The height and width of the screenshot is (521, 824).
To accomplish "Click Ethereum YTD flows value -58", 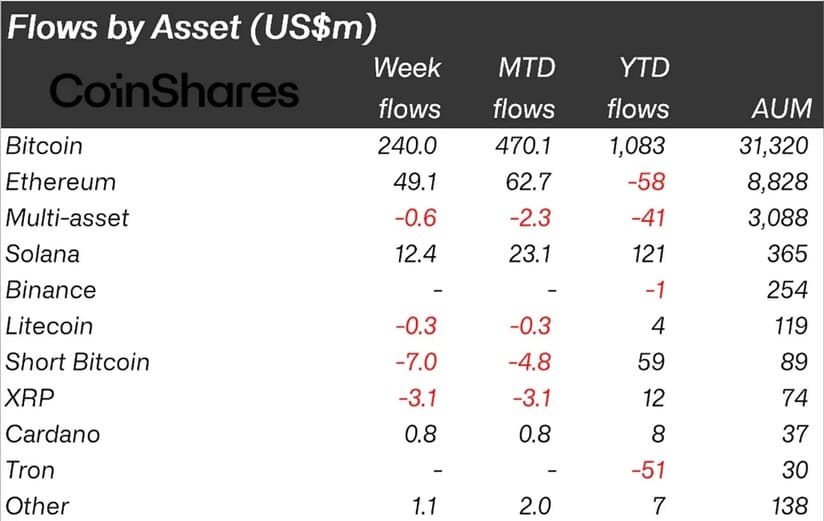I will click(646, 182).
